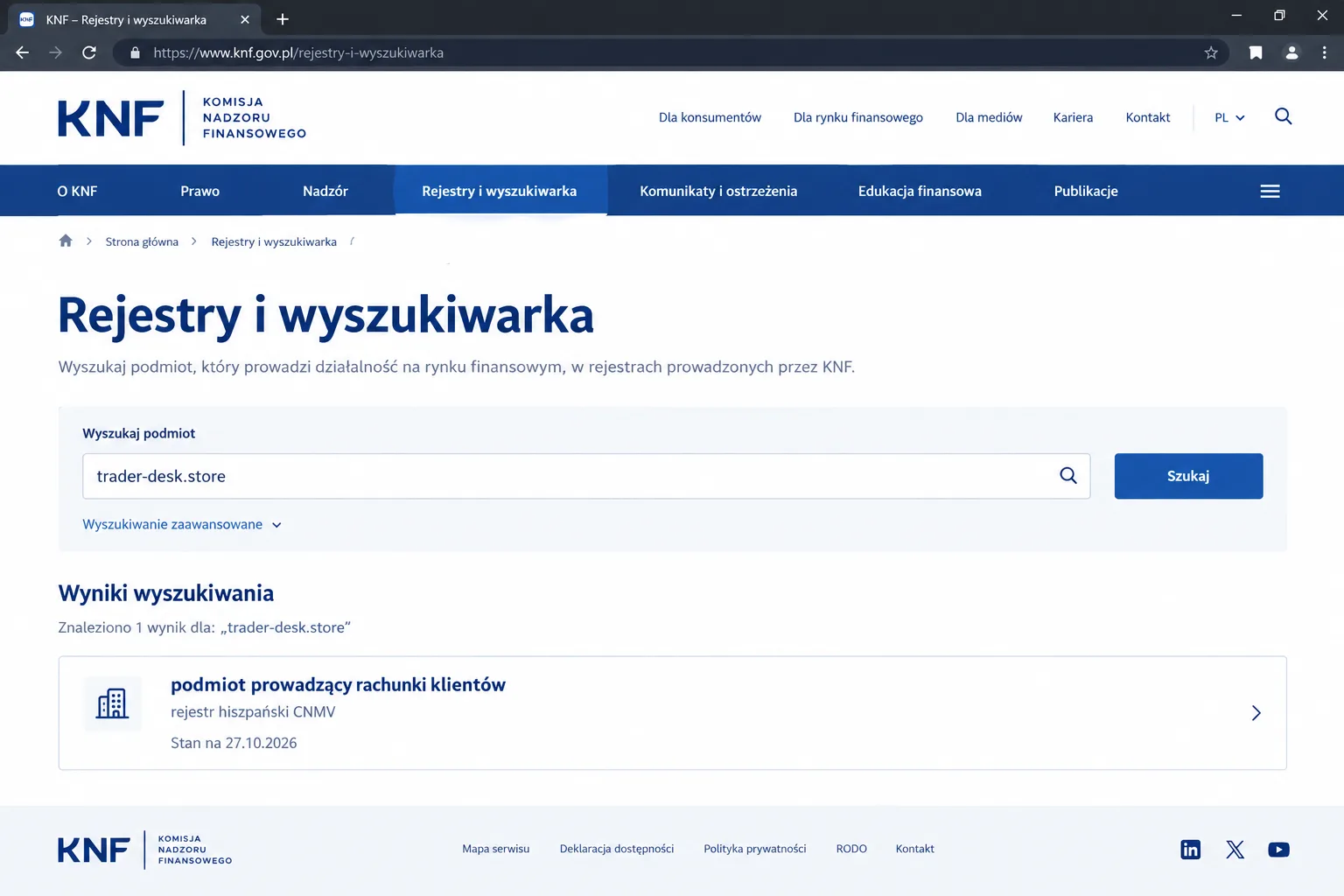Open the hamburger menu in navigation bar

click(1270, 191)
